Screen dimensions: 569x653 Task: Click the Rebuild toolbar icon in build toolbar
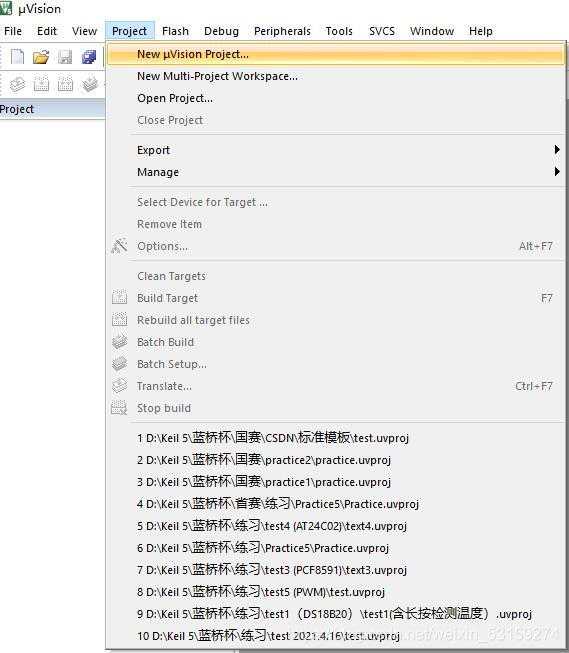(65, 85)
